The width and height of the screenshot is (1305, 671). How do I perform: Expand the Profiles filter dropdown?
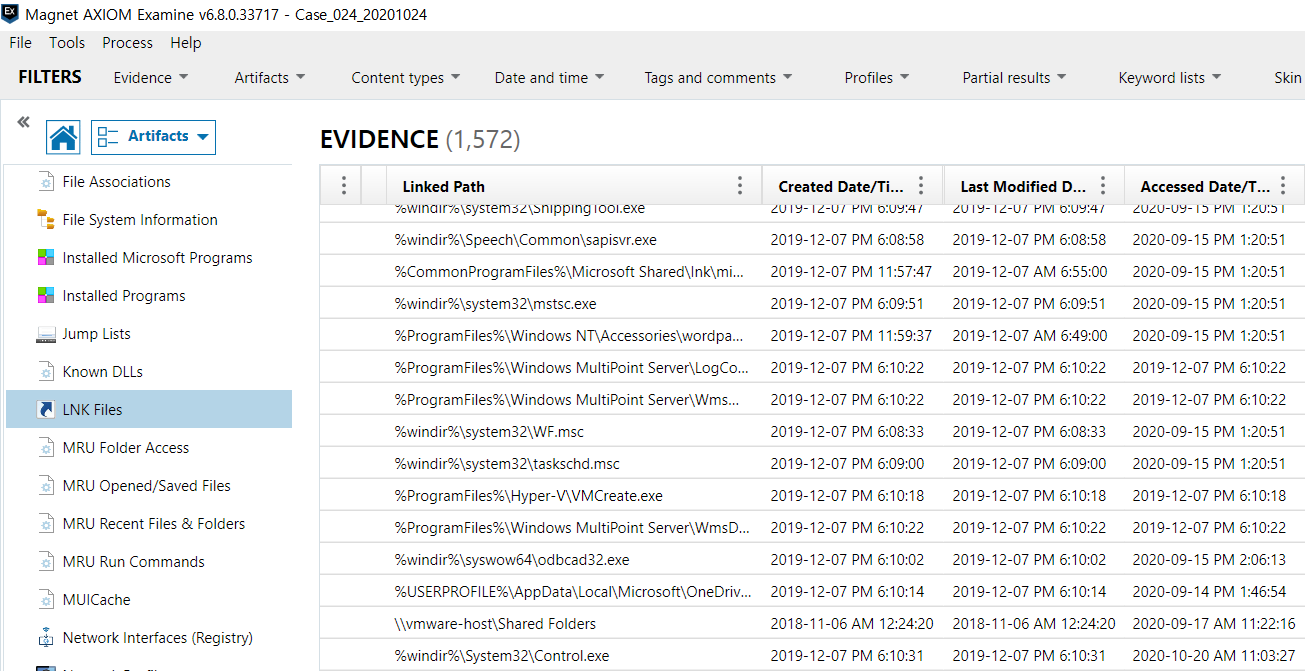tap(877, 78)
